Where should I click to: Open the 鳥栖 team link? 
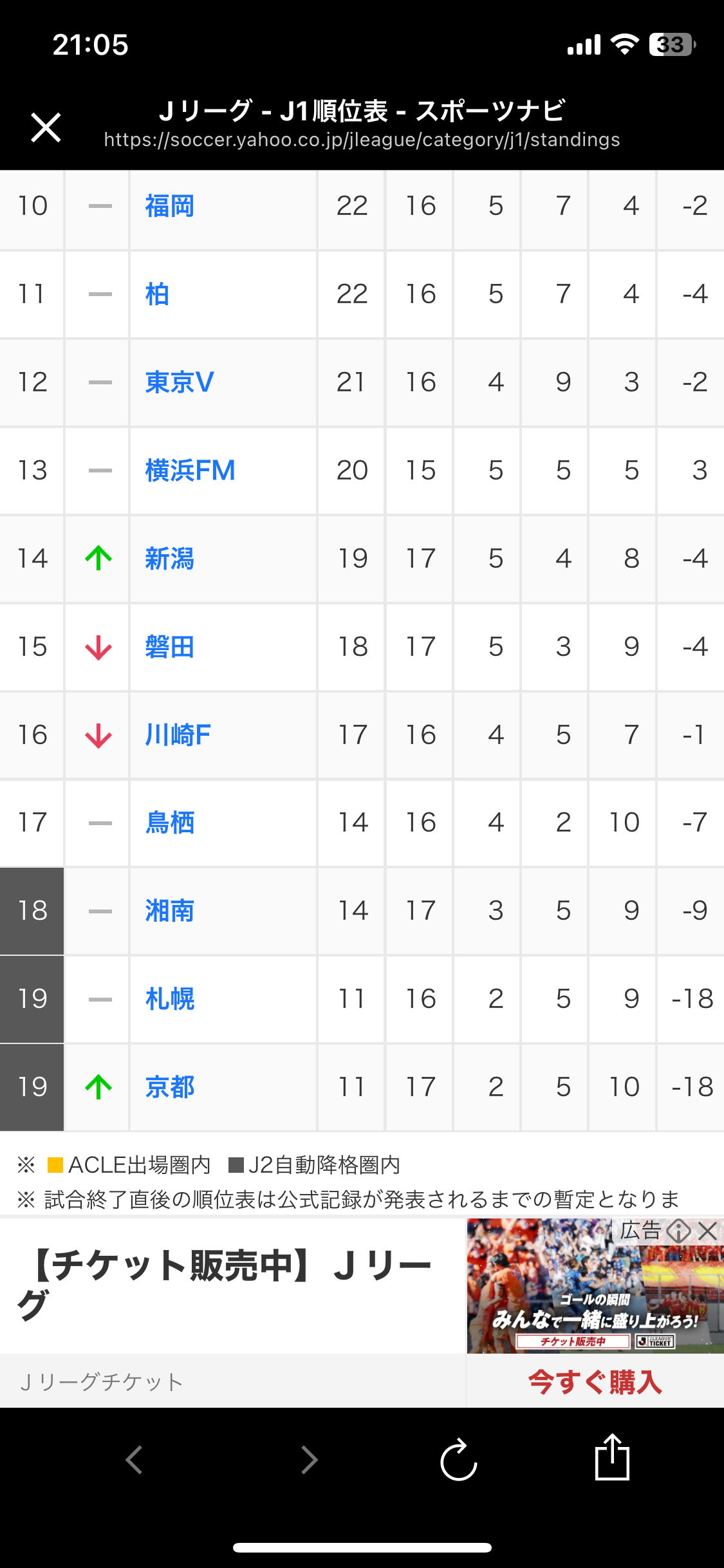point(170,823)
